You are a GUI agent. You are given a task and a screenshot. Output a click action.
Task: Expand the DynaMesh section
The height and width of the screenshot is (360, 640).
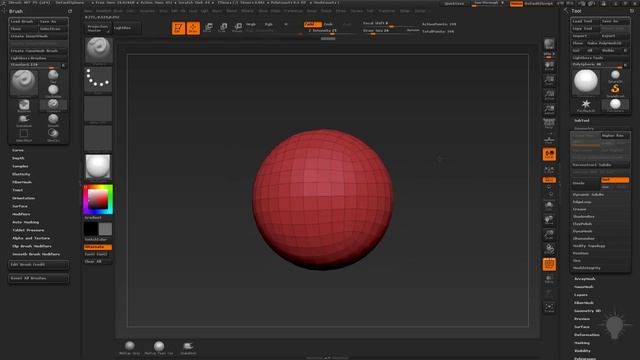pos(582,231)
